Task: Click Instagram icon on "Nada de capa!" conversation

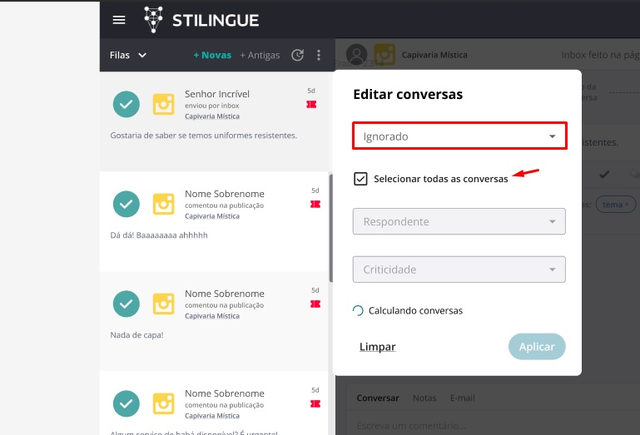Action: (164, 304)
